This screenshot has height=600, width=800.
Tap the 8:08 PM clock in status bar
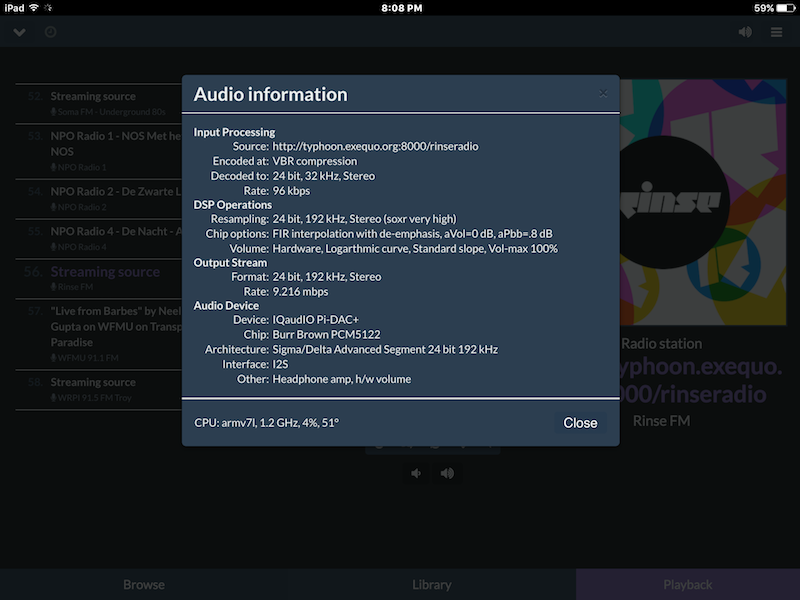pos(402,8)
